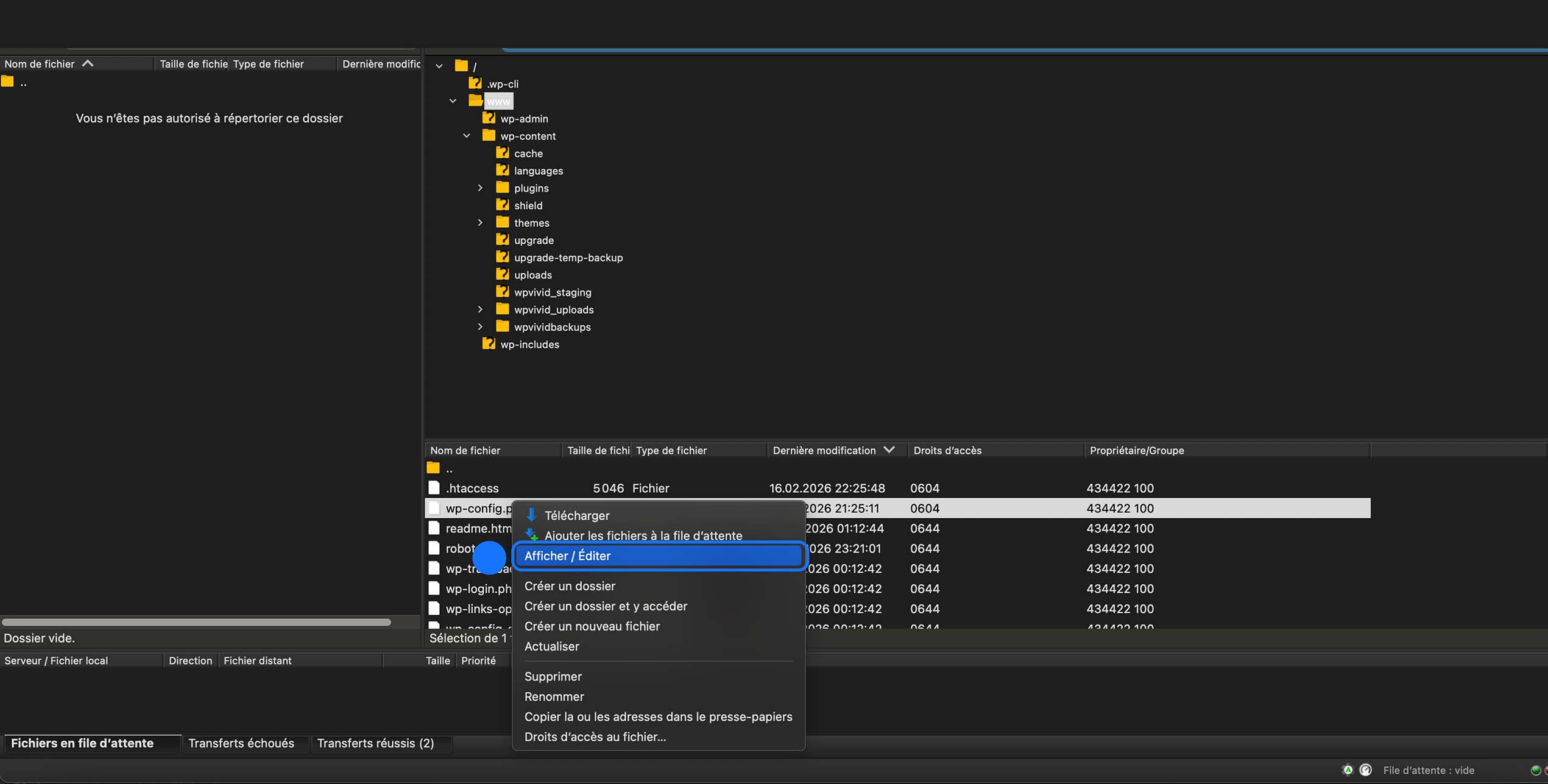
Task: Click the .wp-cli folder icon
Action: pos(475,83)
